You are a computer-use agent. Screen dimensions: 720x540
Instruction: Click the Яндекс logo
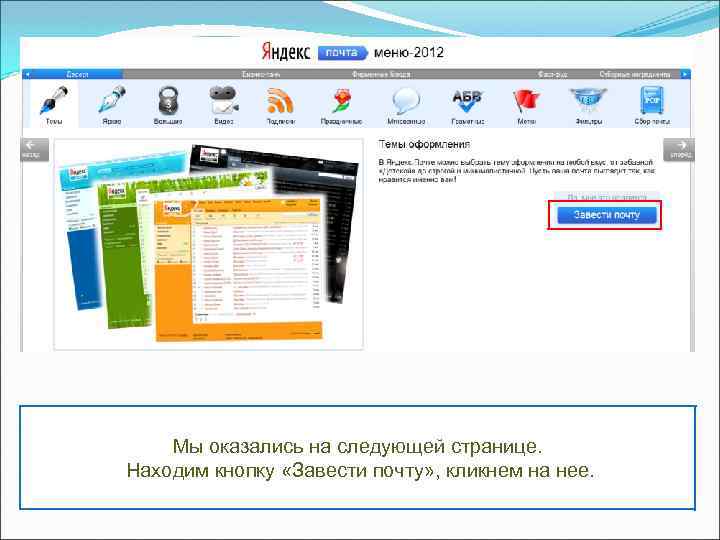pos(286,52)
